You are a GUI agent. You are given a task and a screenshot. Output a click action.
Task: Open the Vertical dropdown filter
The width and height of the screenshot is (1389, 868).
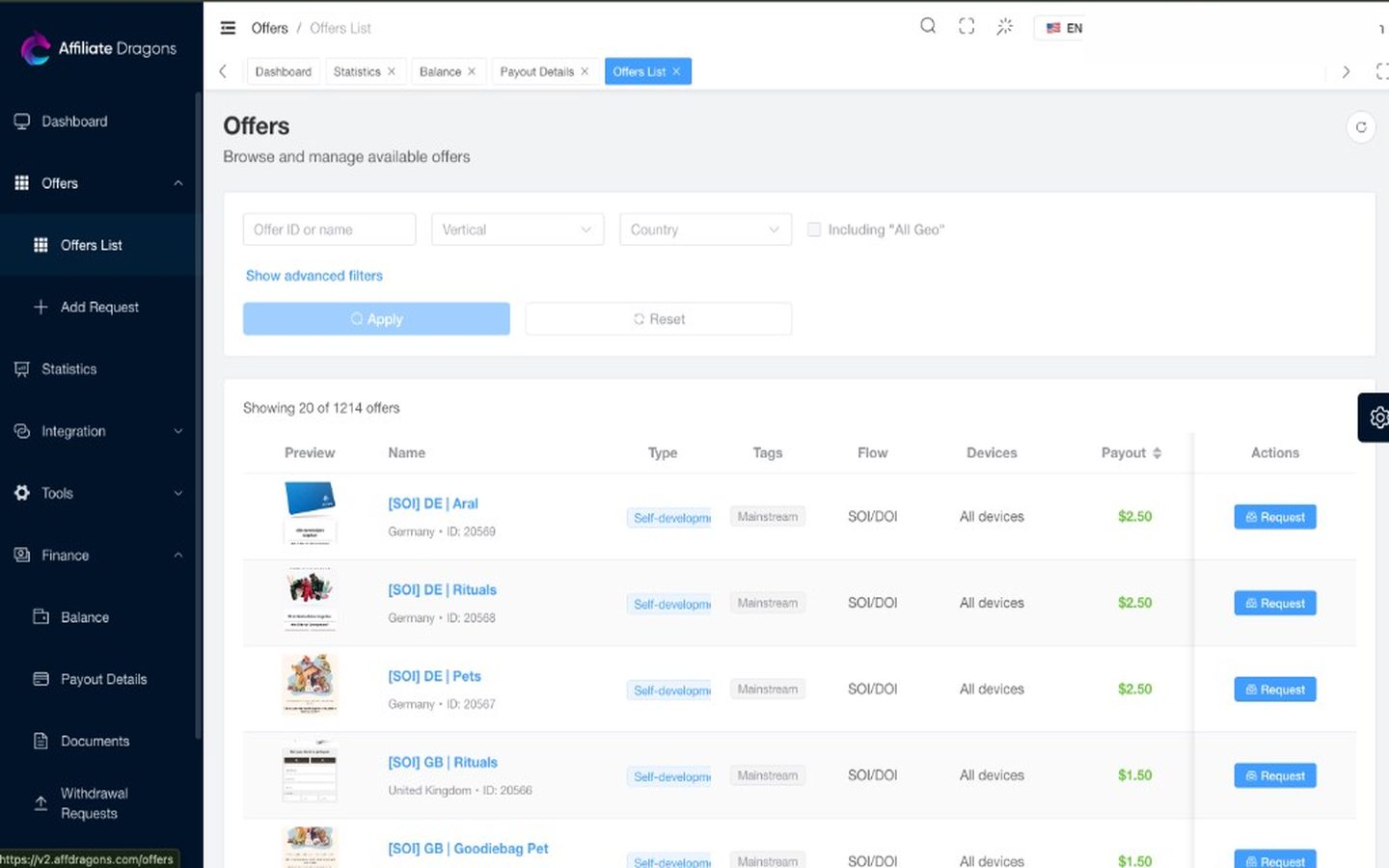pyautogui.click(x=518, y=230)
